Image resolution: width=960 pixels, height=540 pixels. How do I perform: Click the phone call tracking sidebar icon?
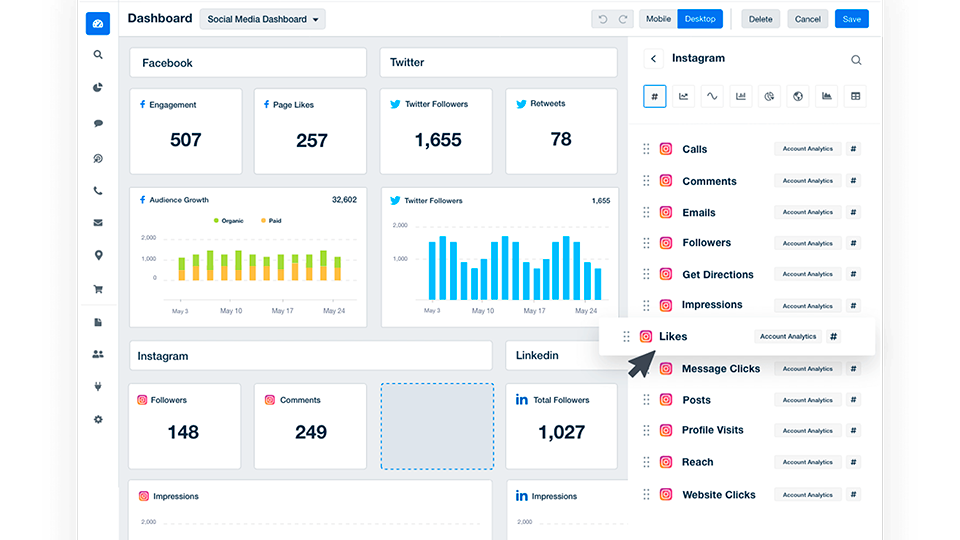click(98, 191)
